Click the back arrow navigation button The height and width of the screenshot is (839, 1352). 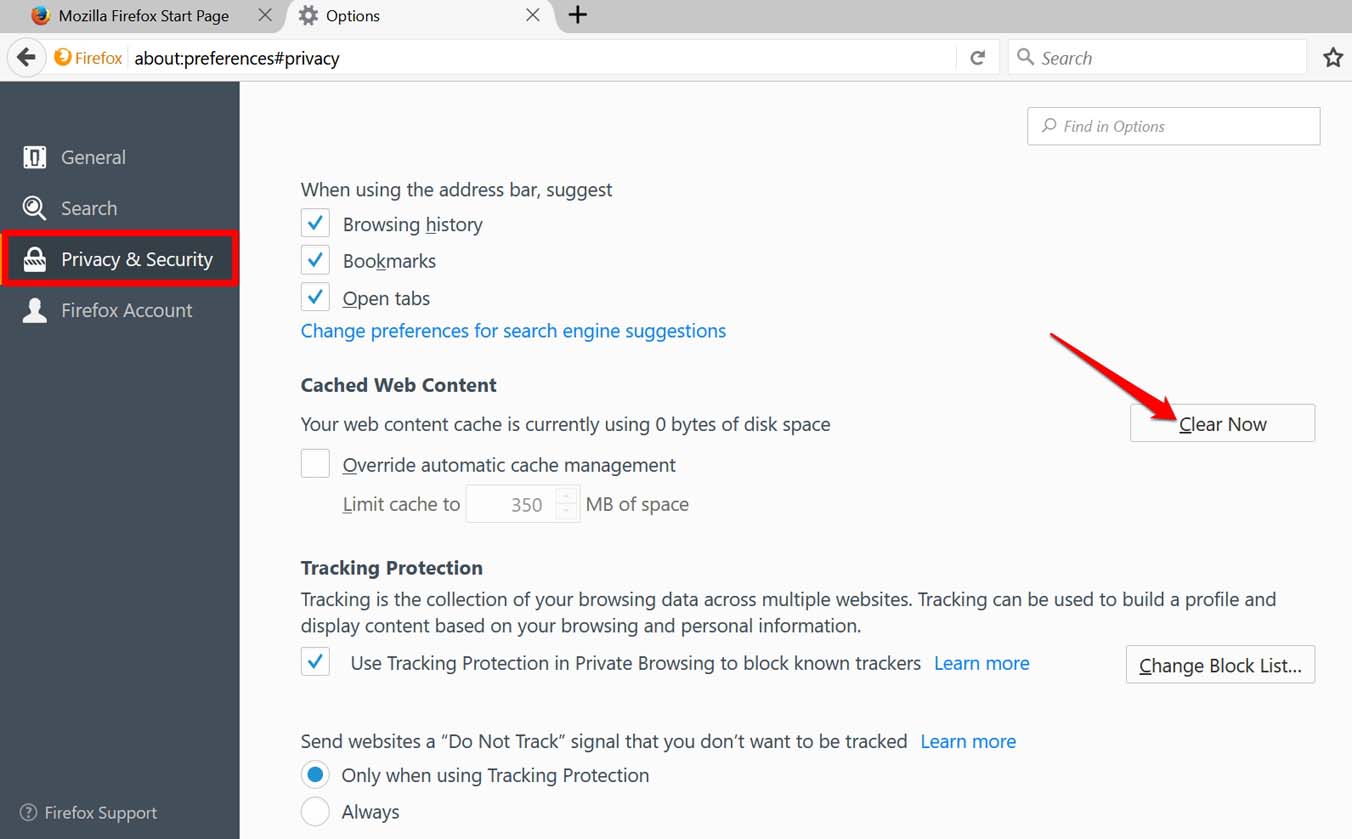pos(27,58)
